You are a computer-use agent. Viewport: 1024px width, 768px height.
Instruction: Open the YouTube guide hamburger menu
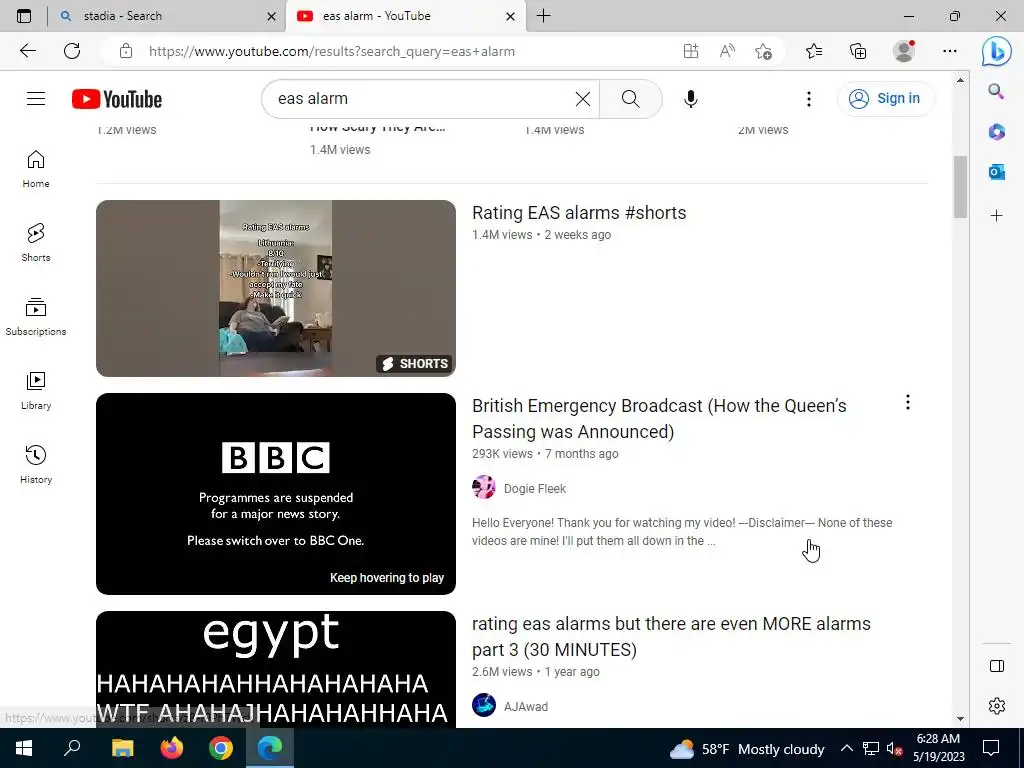point(36,99)
